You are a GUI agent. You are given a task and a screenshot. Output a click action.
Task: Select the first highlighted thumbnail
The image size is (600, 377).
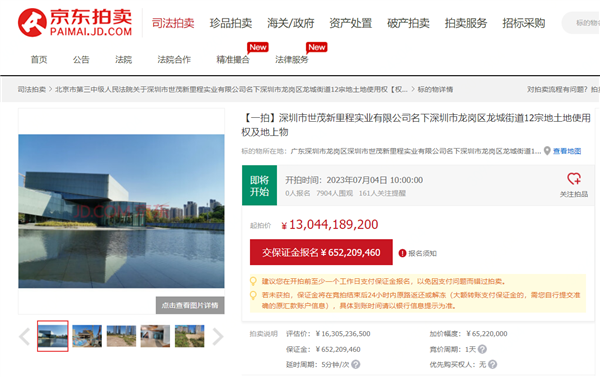(x=53, y=336)
